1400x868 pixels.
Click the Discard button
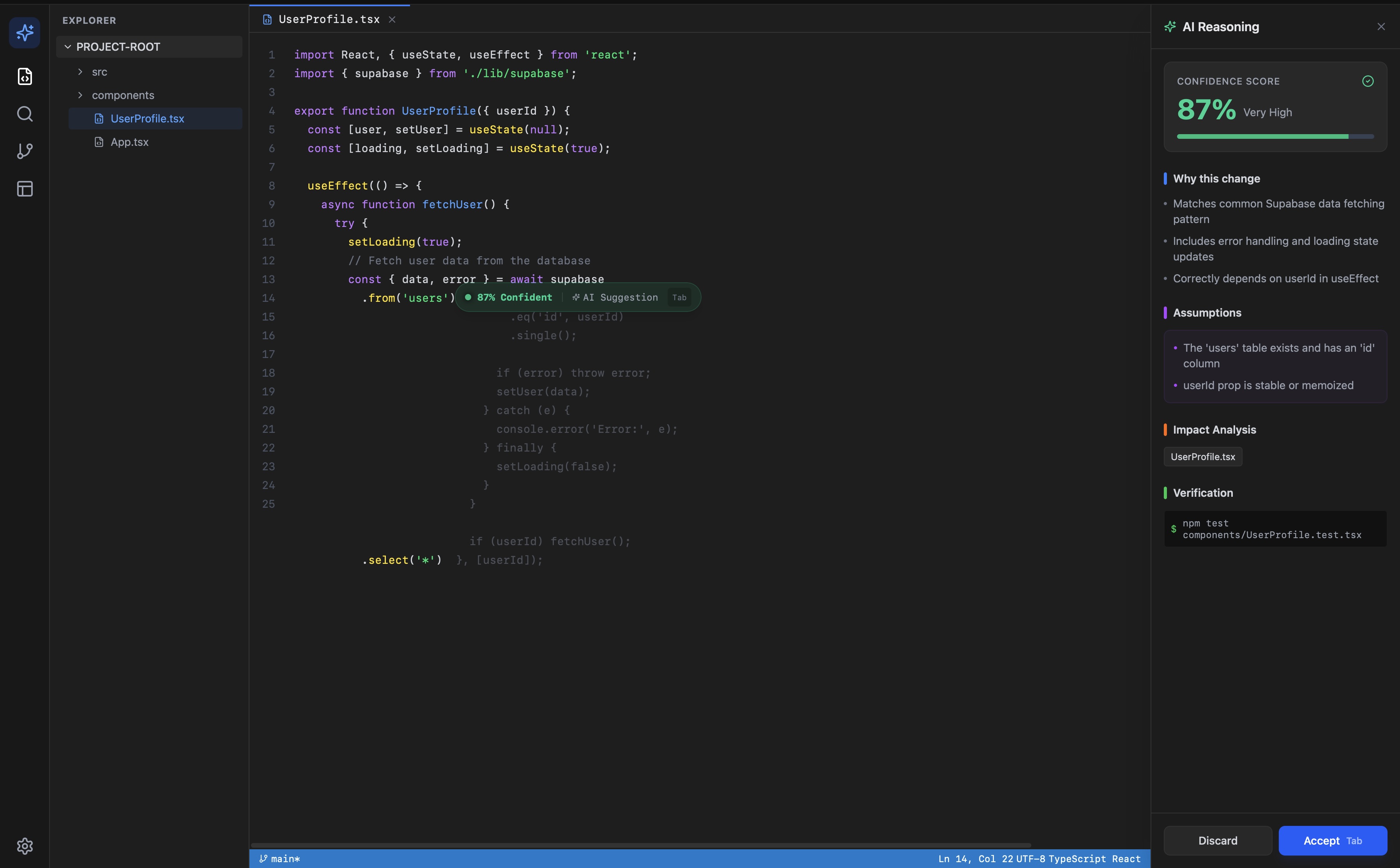(1218, 840)
